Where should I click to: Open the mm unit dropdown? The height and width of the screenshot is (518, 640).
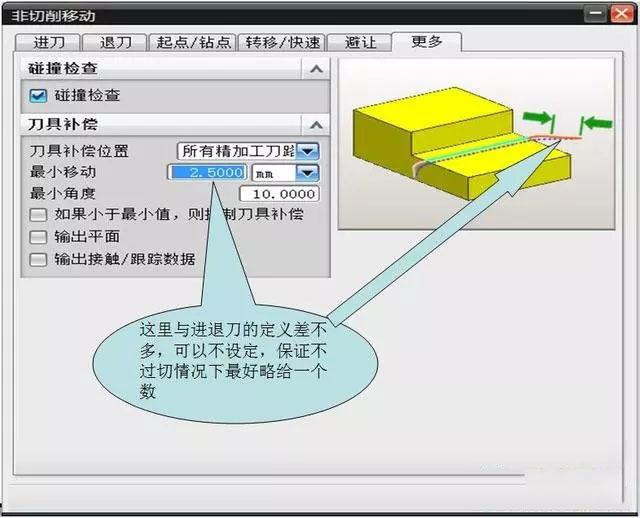308,173
